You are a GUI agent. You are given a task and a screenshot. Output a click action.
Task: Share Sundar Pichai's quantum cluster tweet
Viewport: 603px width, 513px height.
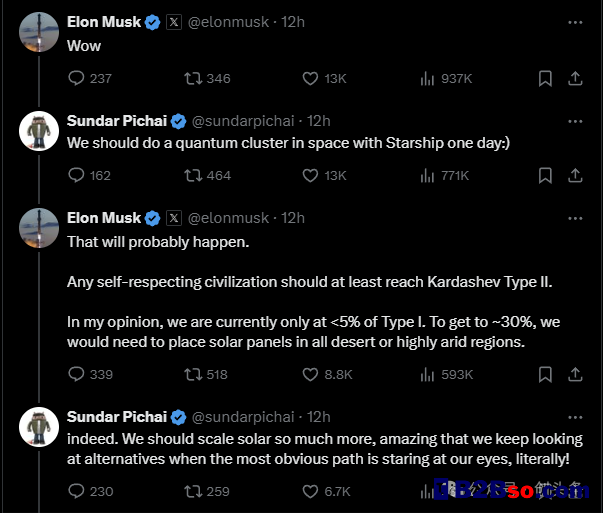(x=575, y=176)
